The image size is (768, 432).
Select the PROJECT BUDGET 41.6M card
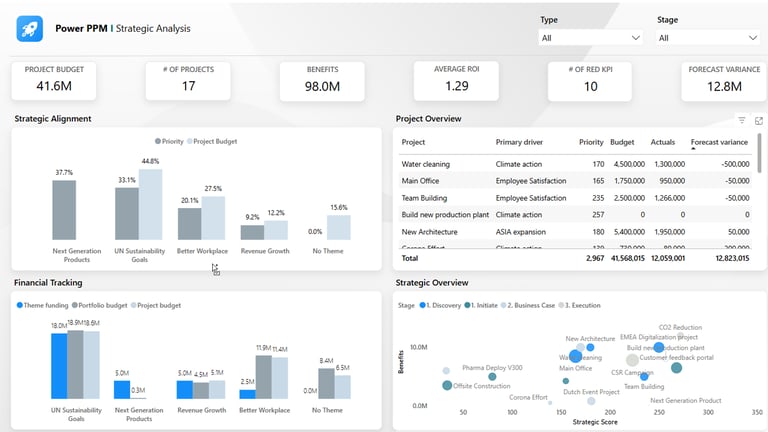click(54, 80)
